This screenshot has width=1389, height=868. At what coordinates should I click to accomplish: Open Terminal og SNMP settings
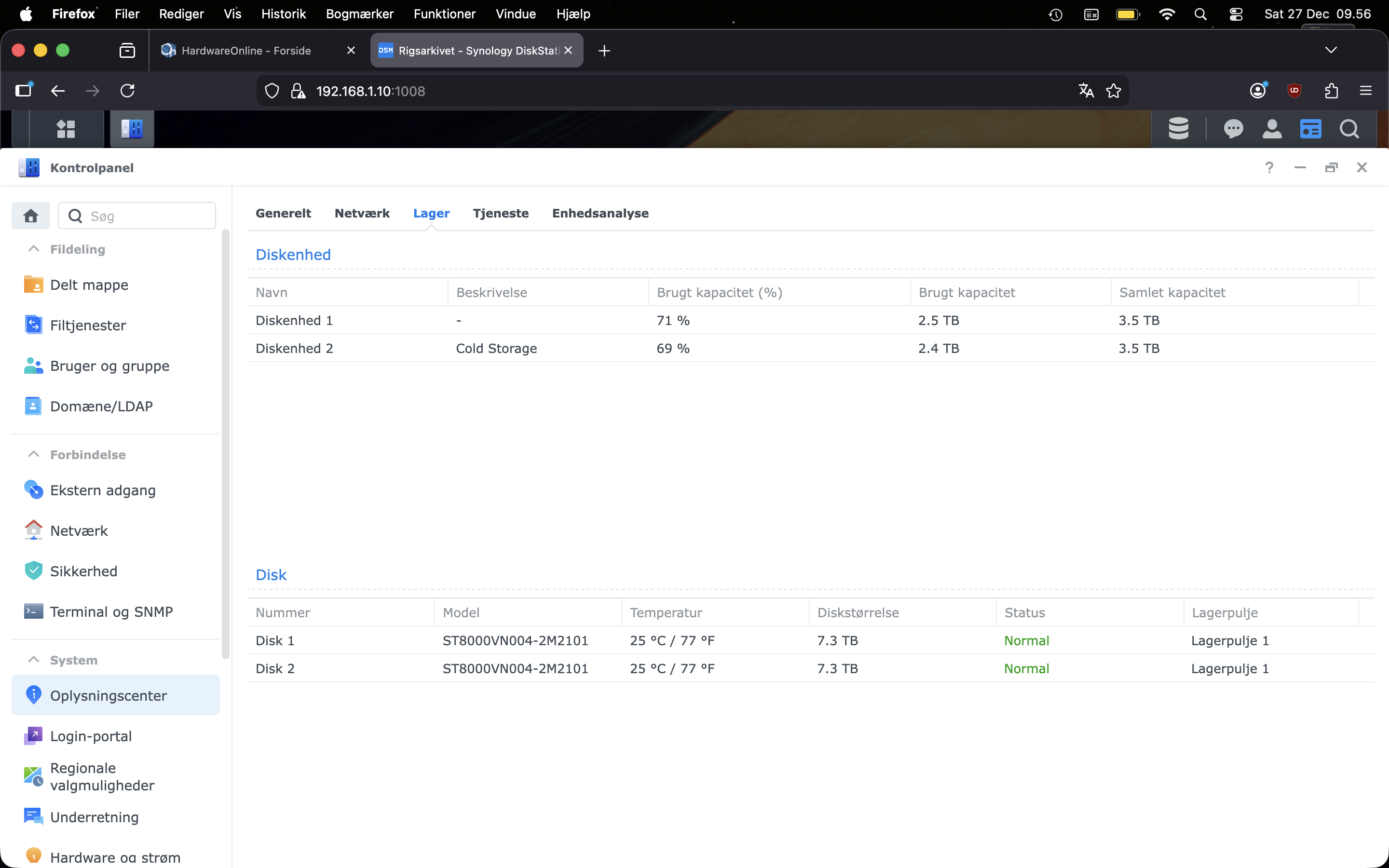pos(111,611)
